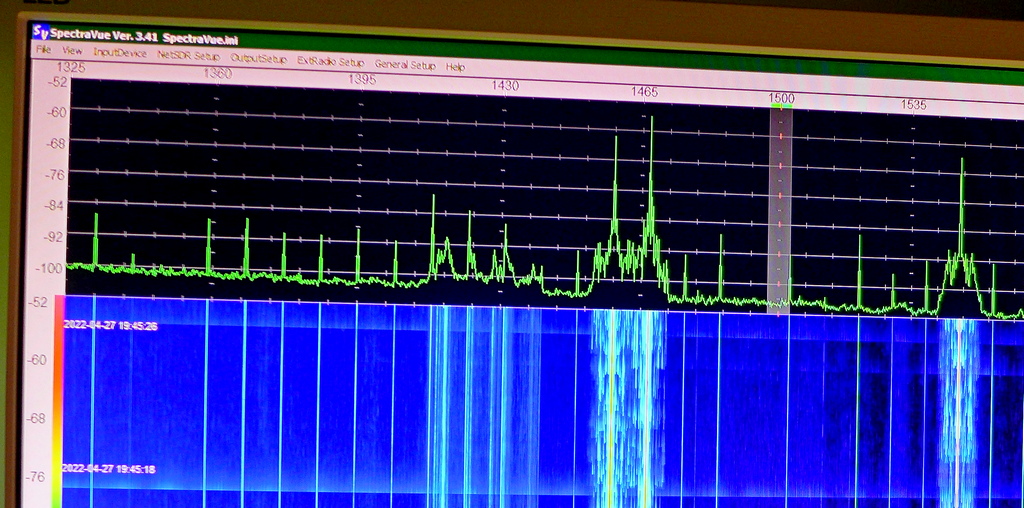Click the 1430 frequency label

505,86
